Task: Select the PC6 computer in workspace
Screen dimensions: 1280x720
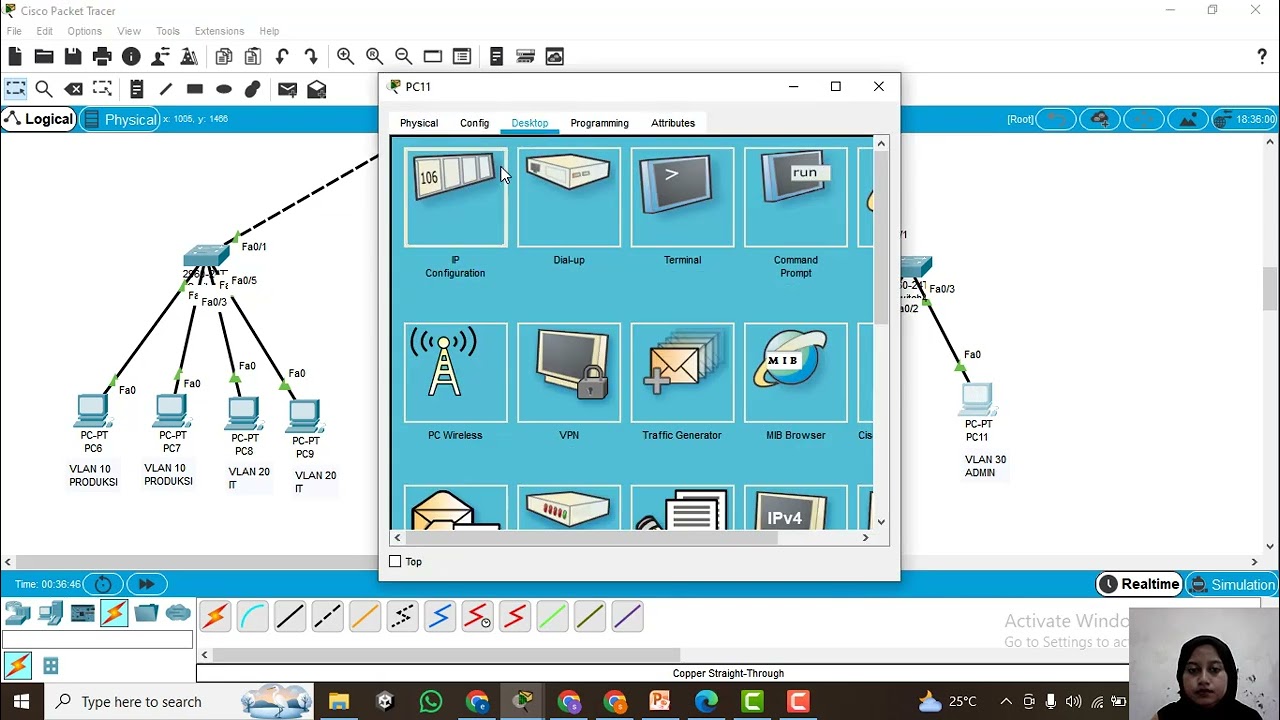Action: click(x=92, y=411)
